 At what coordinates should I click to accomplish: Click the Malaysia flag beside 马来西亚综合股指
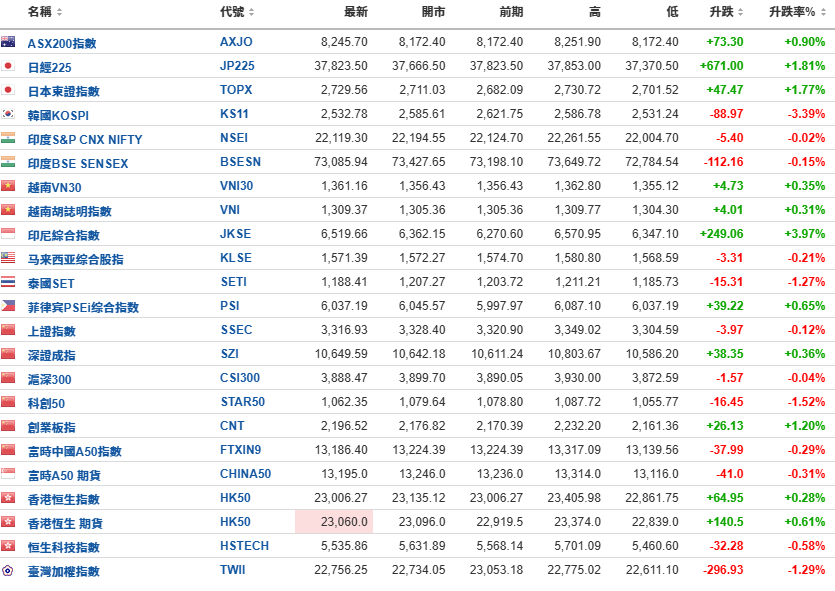coord(7,258)
